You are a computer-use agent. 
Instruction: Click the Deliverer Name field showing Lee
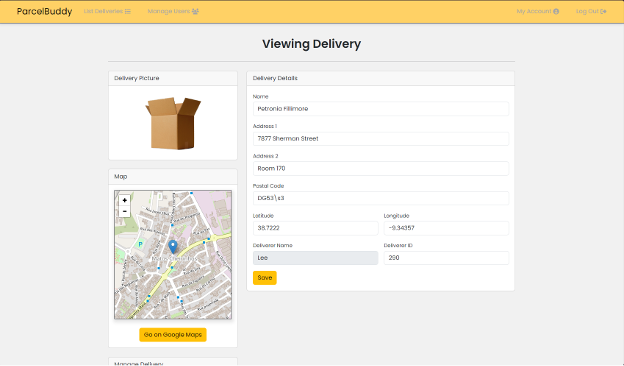coord(316,258)
